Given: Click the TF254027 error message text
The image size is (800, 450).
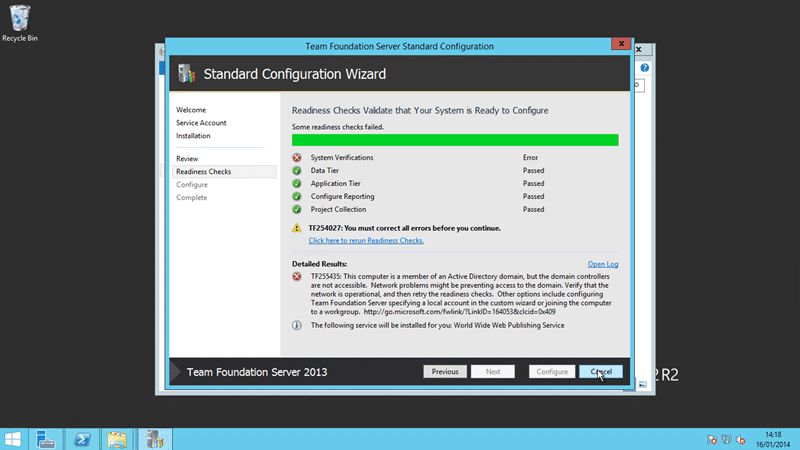Looking at the screenshot, I should click(x=405, y=228).
